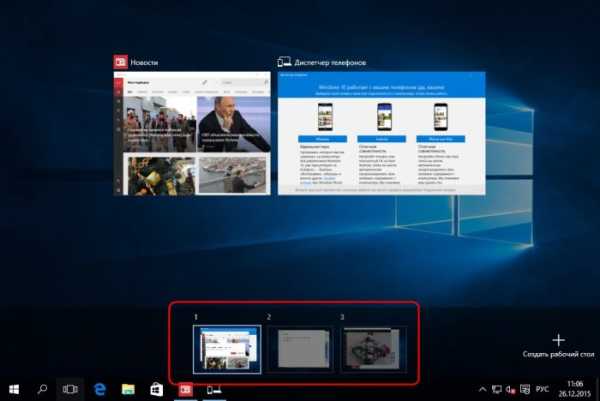Open the volume control in system tray

point(509,388)
